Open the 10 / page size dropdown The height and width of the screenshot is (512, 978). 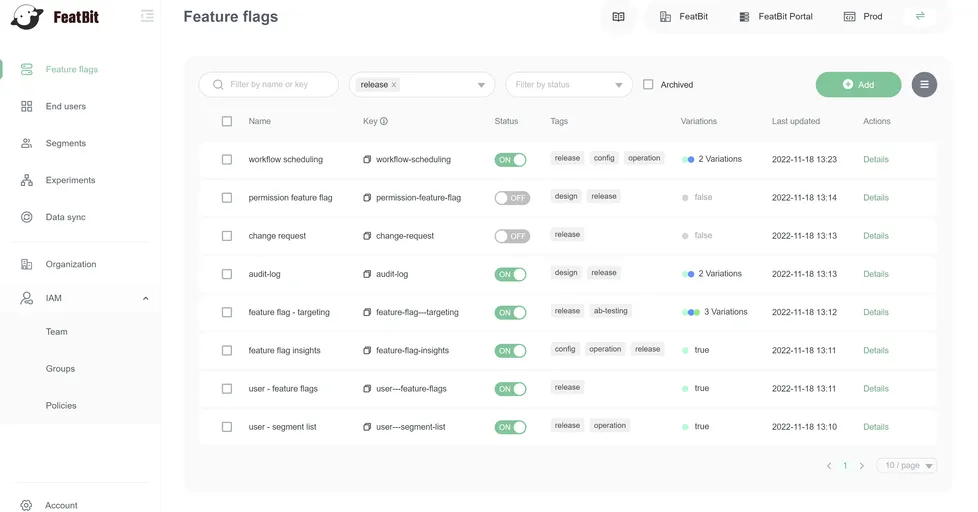click(x=908, y=466)
